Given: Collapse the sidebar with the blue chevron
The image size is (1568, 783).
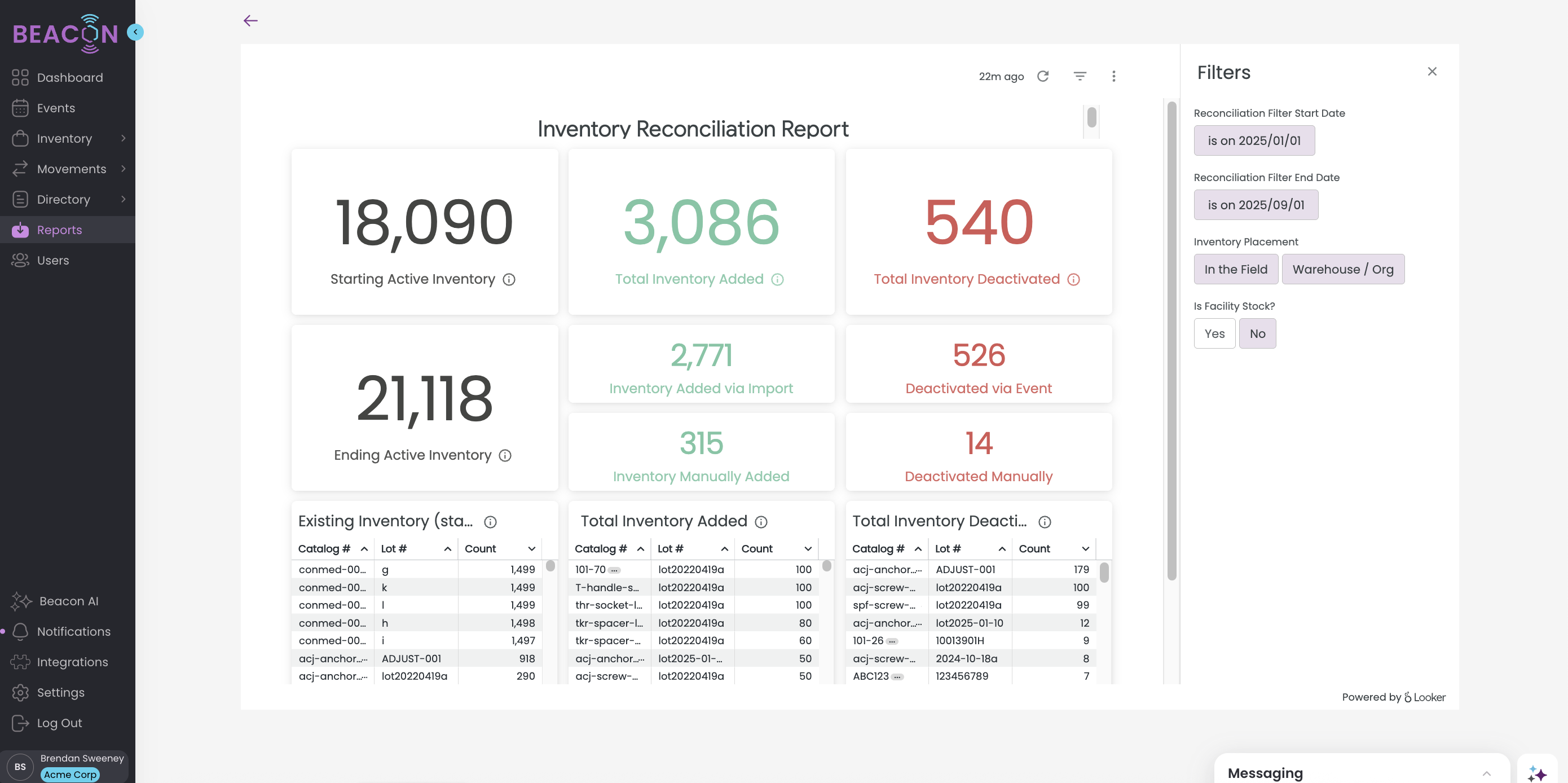Looking at the screenshot, I should pyautogui.click(x=135, y=32).
